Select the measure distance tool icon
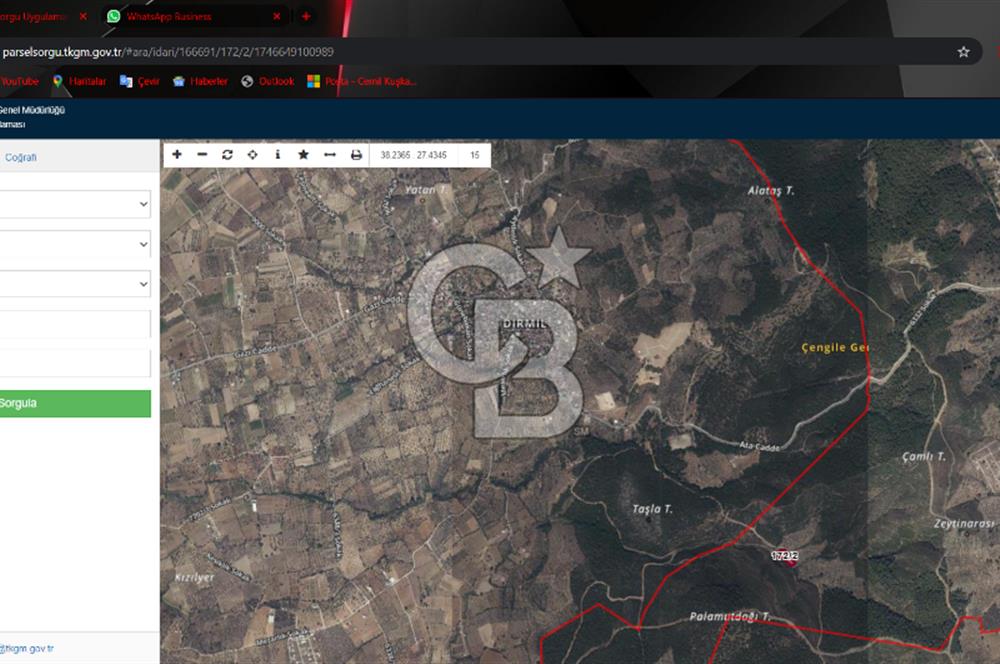This screenshot has height=664, width=1000. pos(330,154)
